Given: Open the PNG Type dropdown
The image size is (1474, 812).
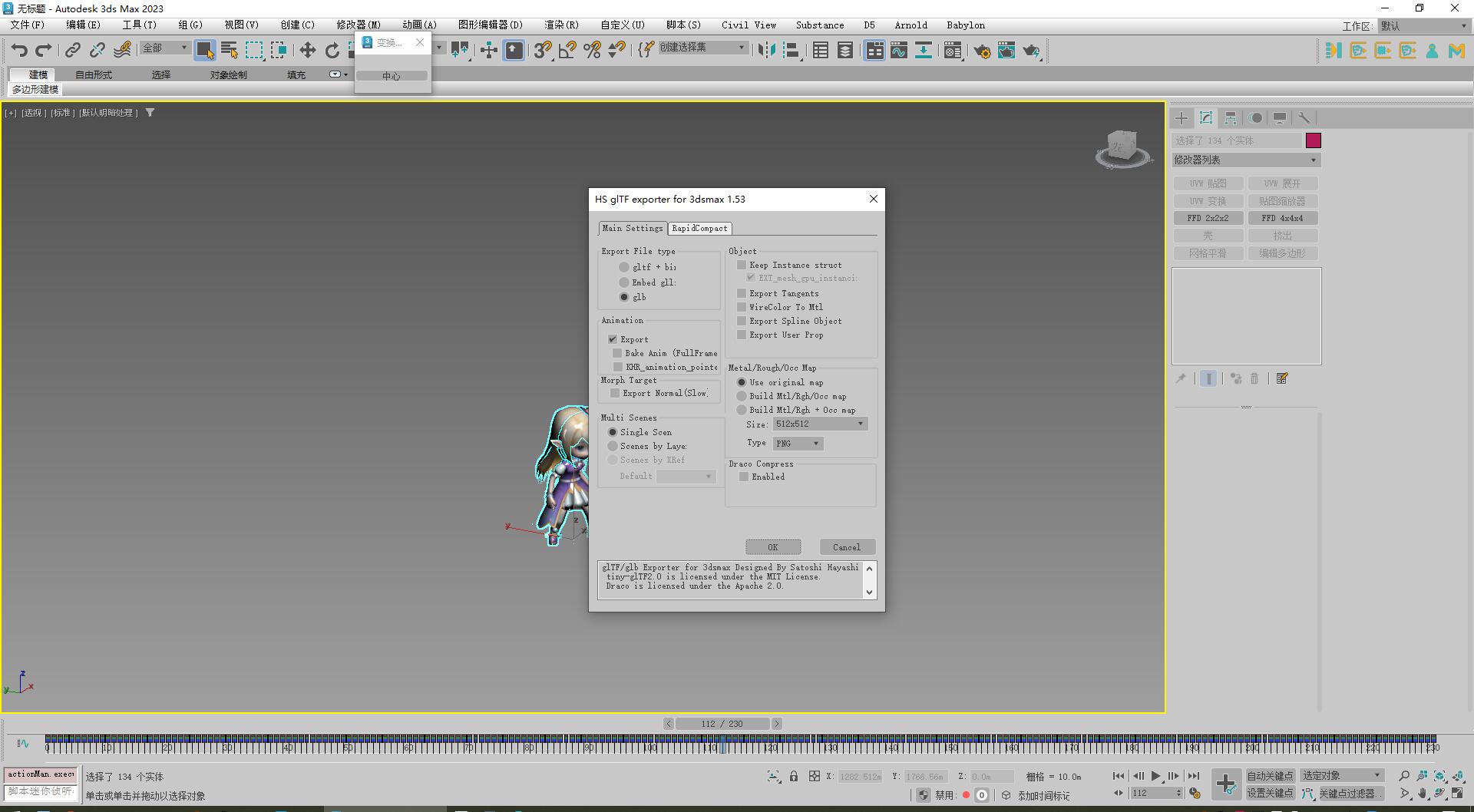Looking at the screenshot, I should 798,444.
